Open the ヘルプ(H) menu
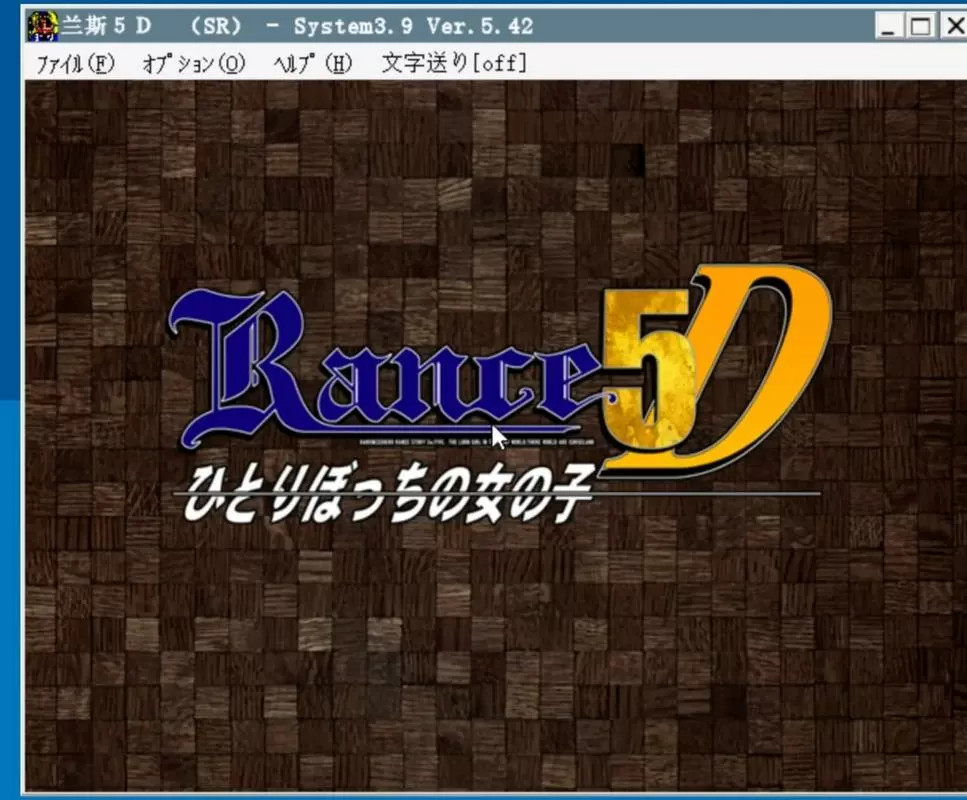The width and height of the screenshot is (967, 800). (x=313, y=64)
